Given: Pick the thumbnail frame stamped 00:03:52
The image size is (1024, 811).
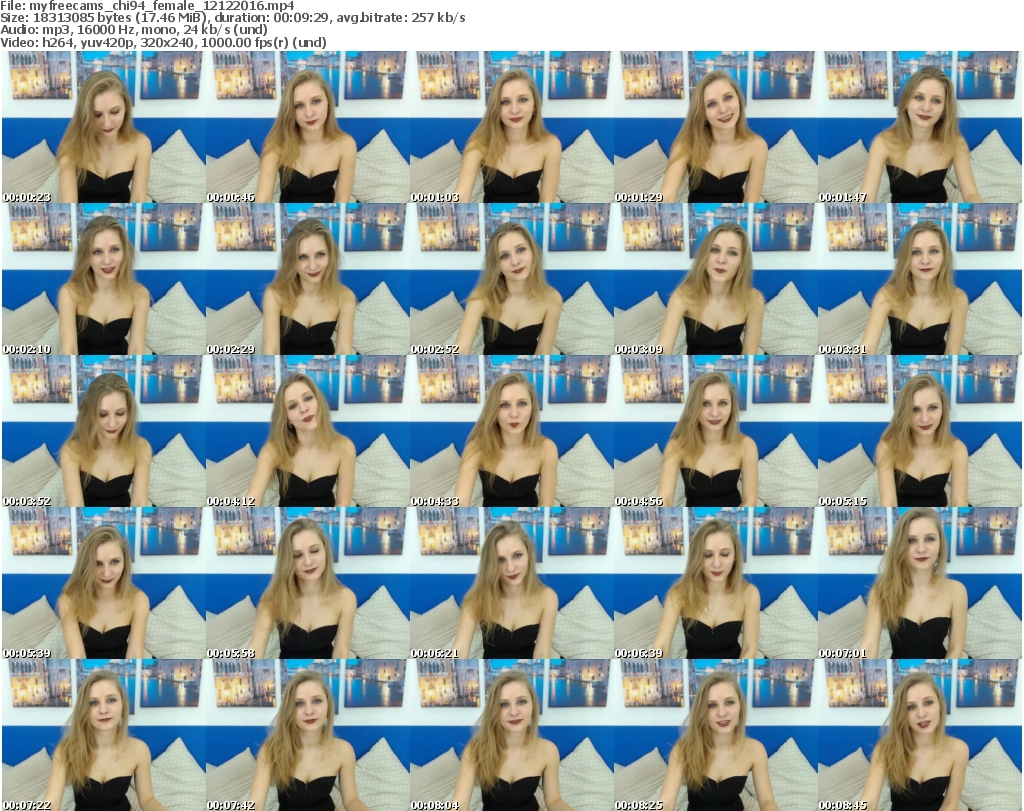Looking at the screenshot, I should (x=104, y=431).
